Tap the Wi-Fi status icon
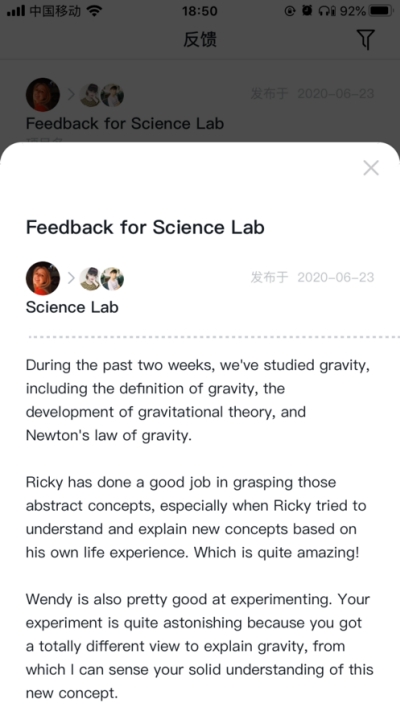 click(x=94, y=11)
